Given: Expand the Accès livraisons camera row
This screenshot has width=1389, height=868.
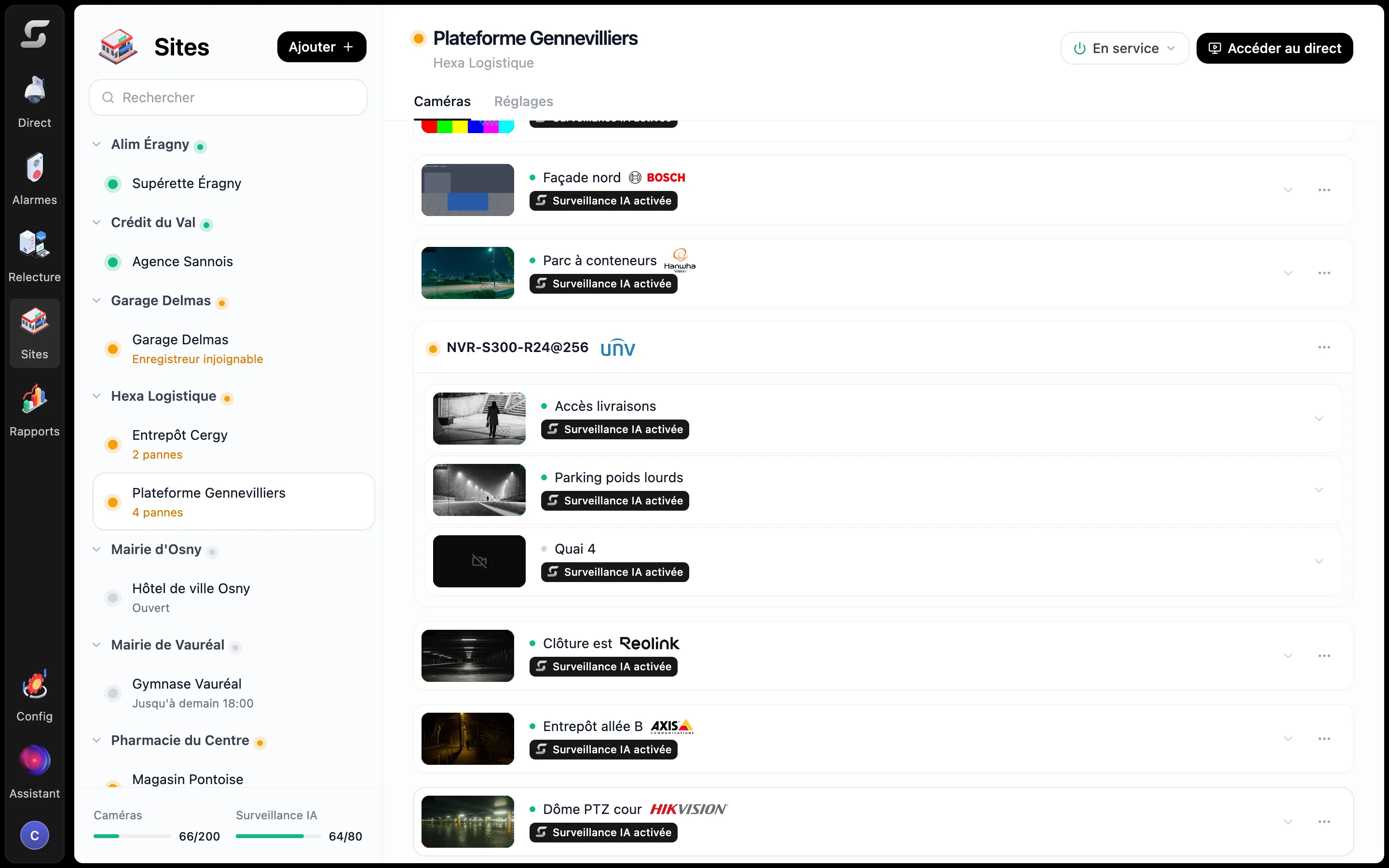Looking at the screenshot, I should (x=1319, y=419).
